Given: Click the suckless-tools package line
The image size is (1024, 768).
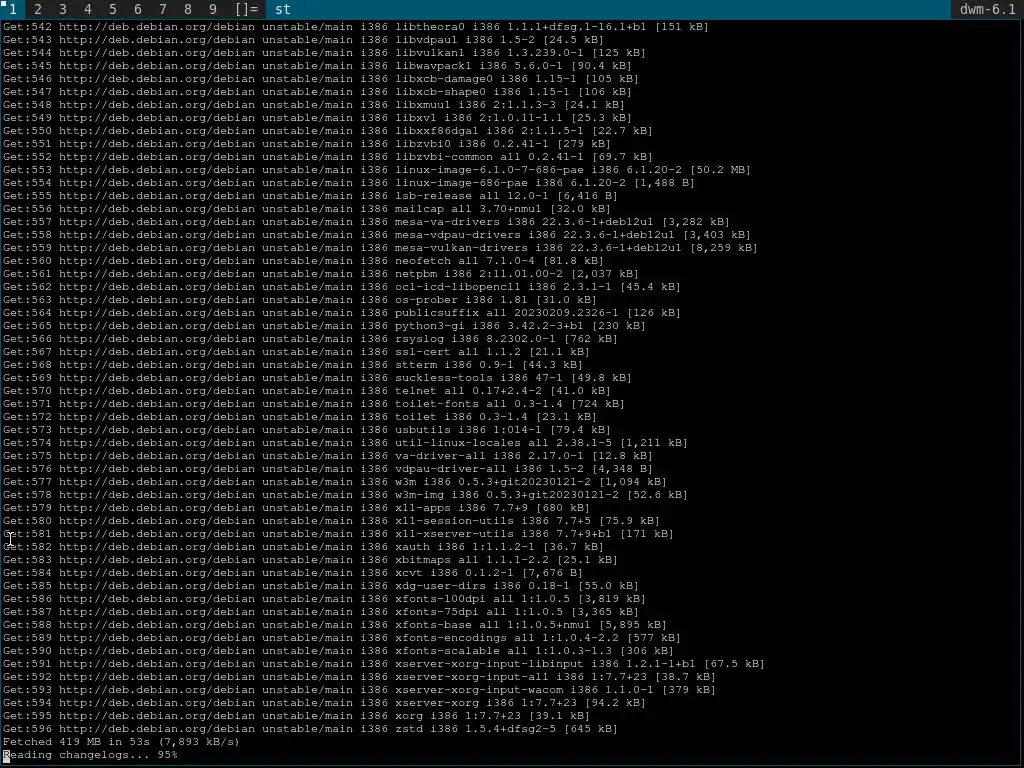Looking at the screenshot, I should [317, 377].
